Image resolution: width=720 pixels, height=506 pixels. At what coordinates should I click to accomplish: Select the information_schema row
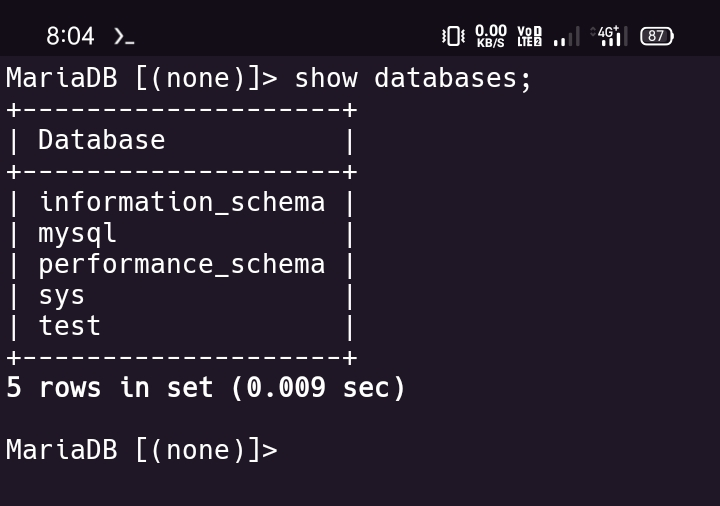coord(182,202)
